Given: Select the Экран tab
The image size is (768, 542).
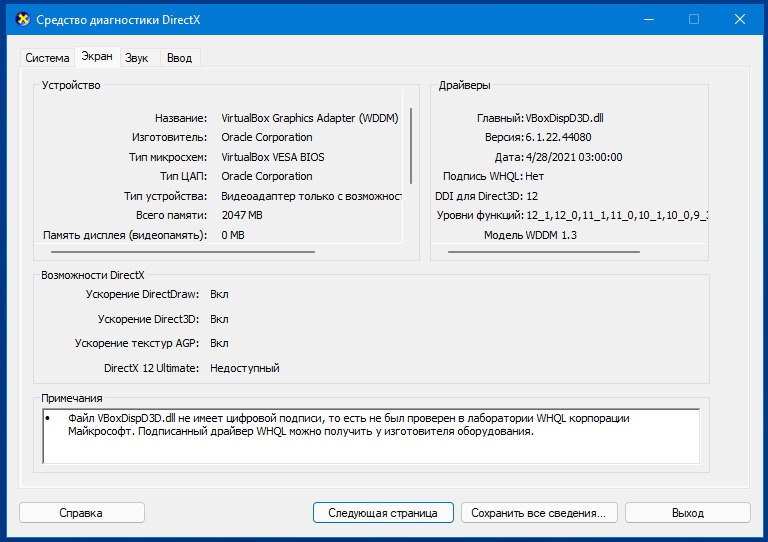Looking at the screenshot, I should (96, 56).
